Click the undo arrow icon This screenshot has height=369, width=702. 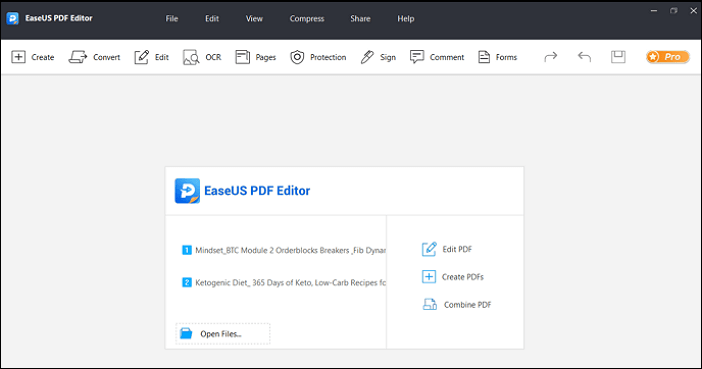tap(584, 57)
